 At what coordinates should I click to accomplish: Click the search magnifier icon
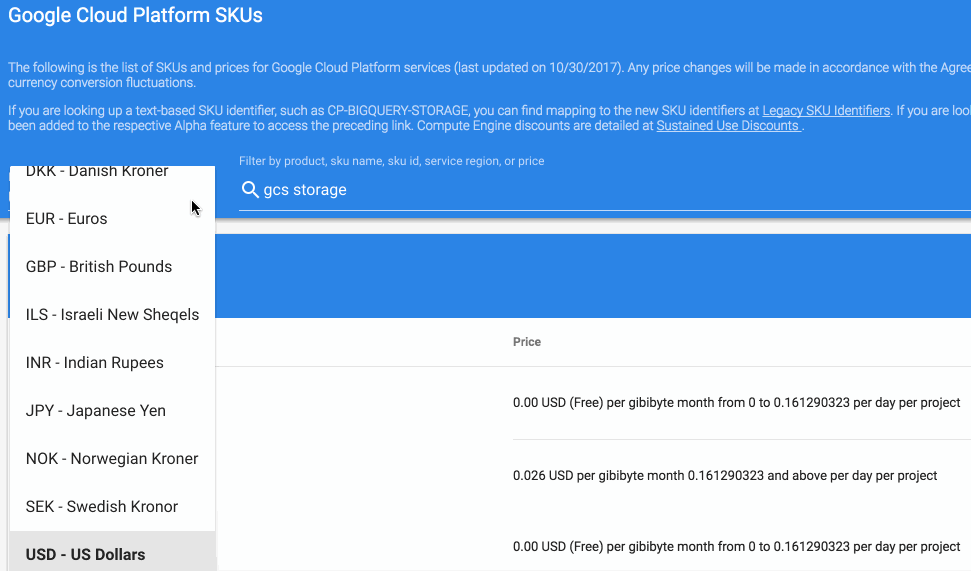pos(250,190)
